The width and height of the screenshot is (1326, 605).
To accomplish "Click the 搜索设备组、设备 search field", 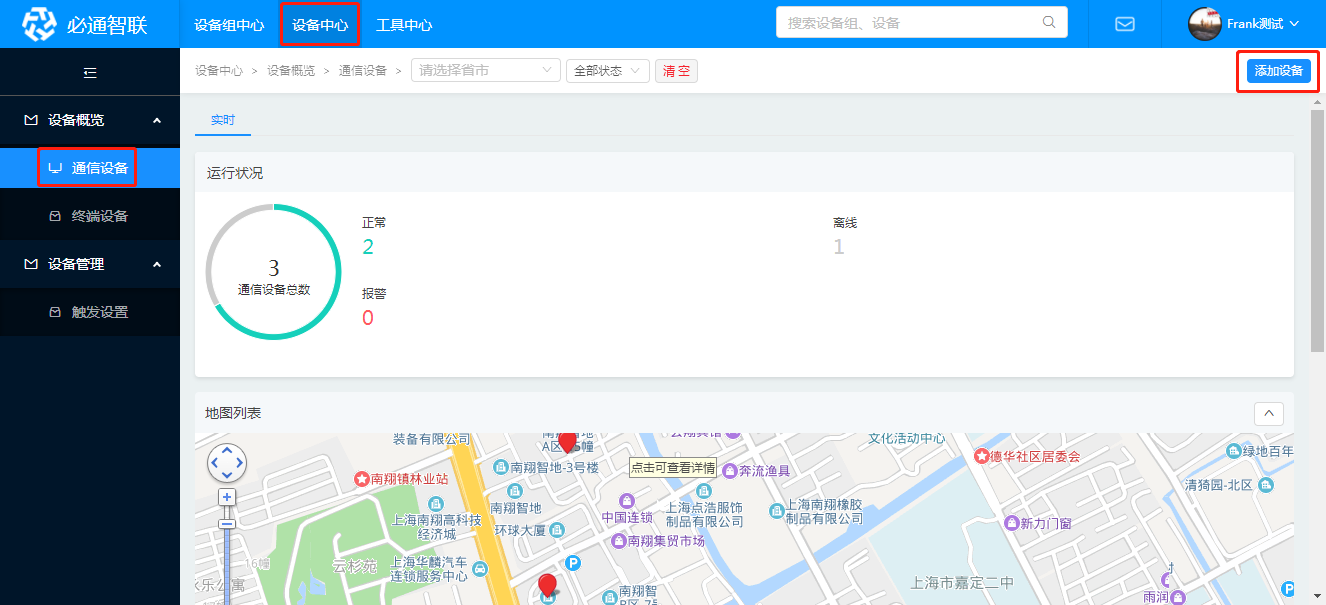I will (x=908, y=22).
